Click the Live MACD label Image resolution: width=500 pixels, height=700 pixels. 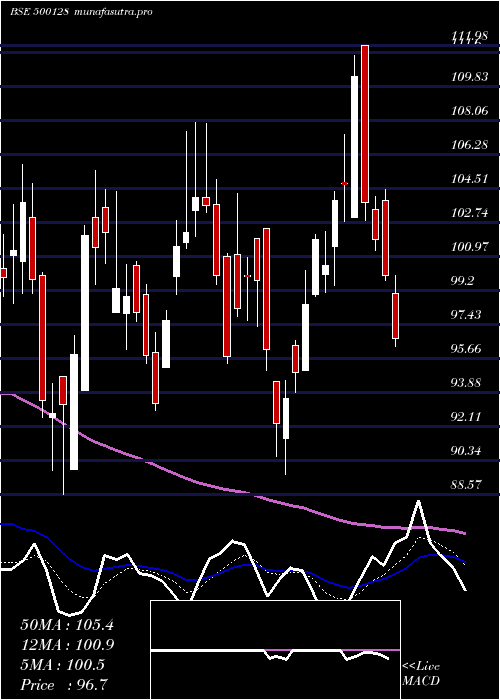[x=421, y=673]
